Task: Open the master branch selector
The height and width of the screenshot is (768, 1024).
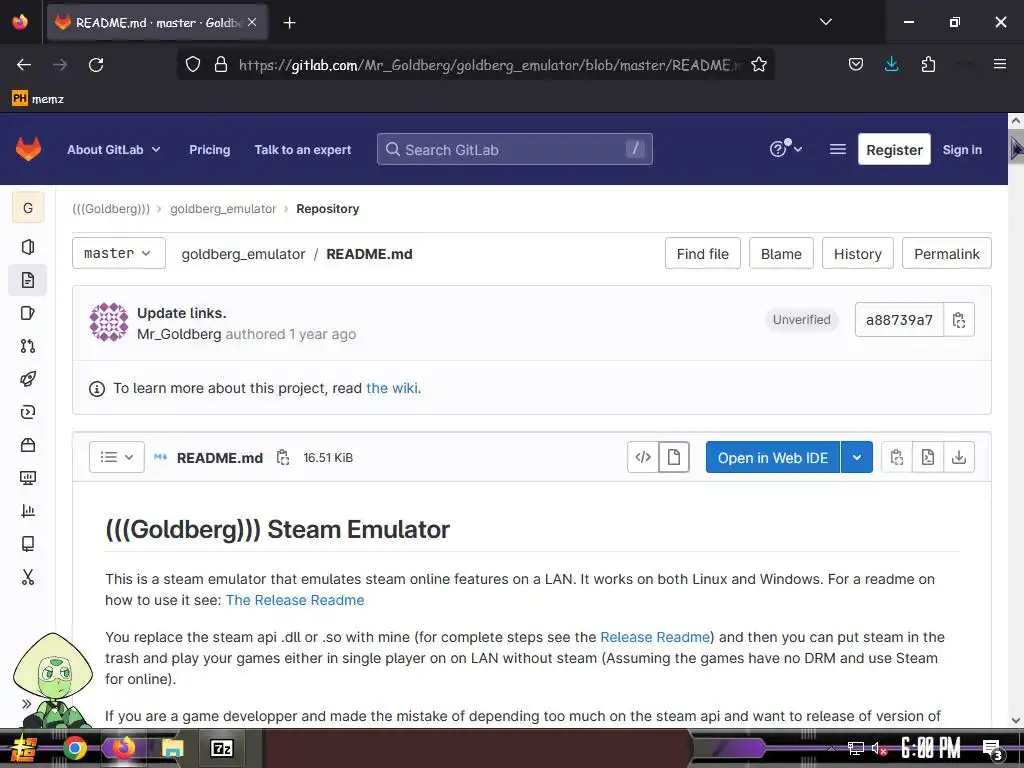Action: click(118, 253)
